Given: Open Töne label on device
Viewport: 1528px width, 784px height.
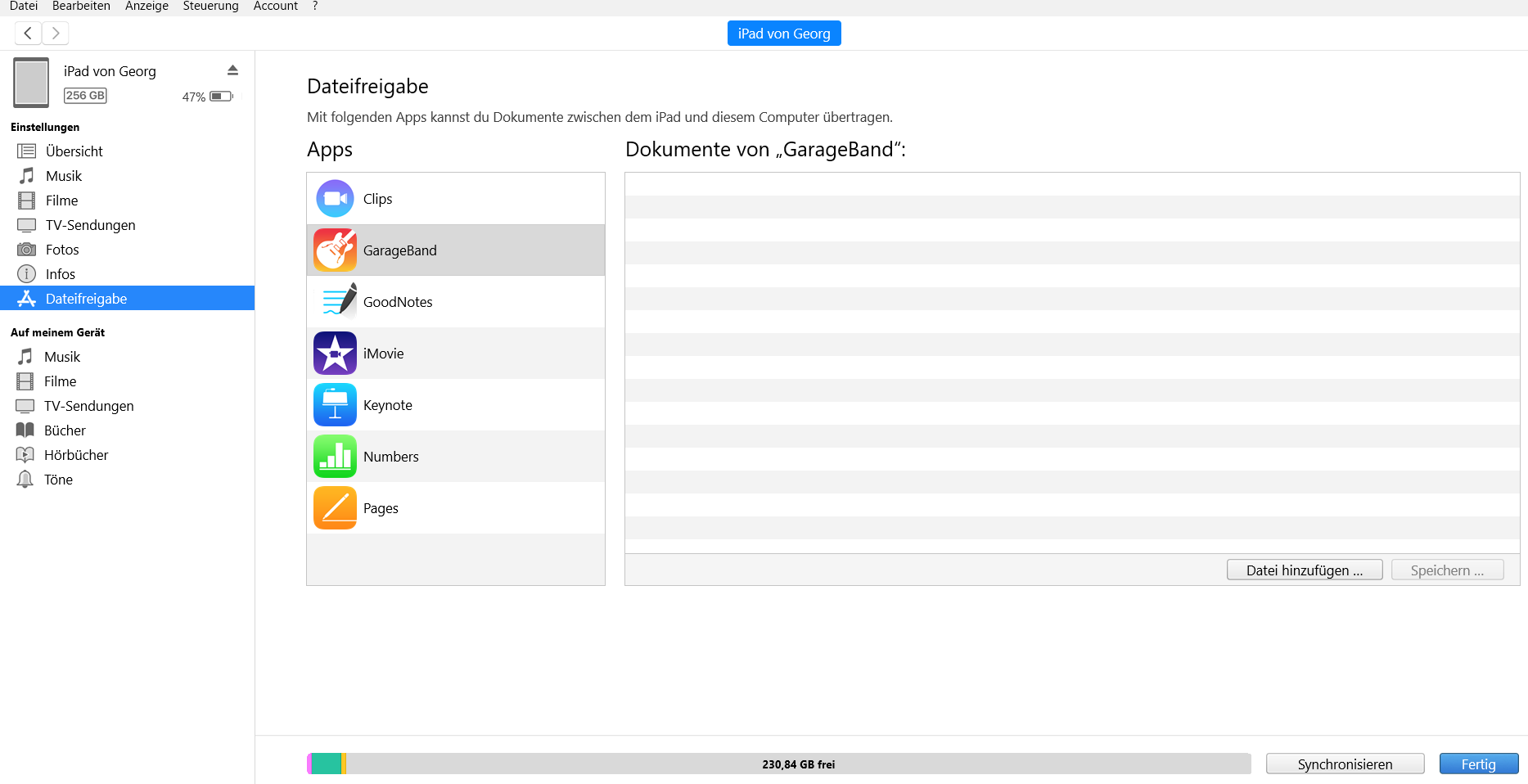Looking at the screenshot, I should [x=58, y=480].
